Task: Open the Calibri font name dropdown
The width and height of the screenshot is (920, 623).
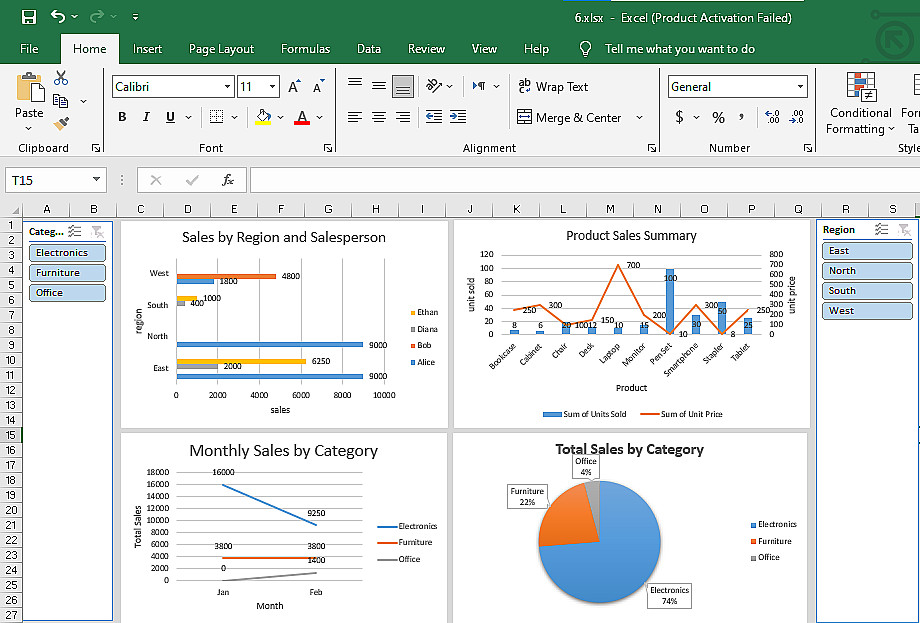Action: [227, 87]
